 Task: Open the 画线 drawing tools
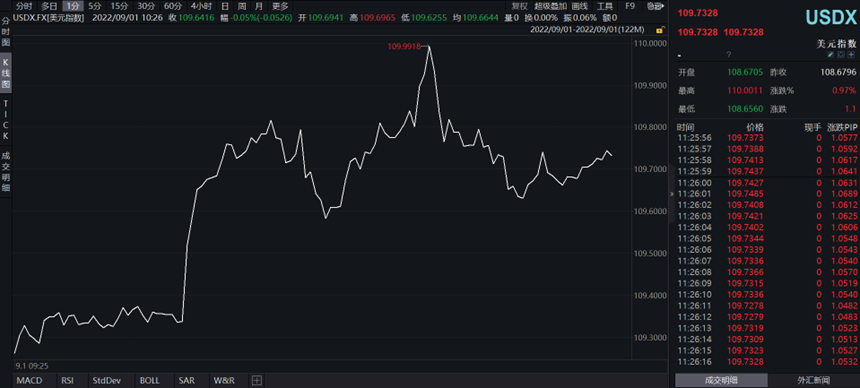(x=580, y=7)
